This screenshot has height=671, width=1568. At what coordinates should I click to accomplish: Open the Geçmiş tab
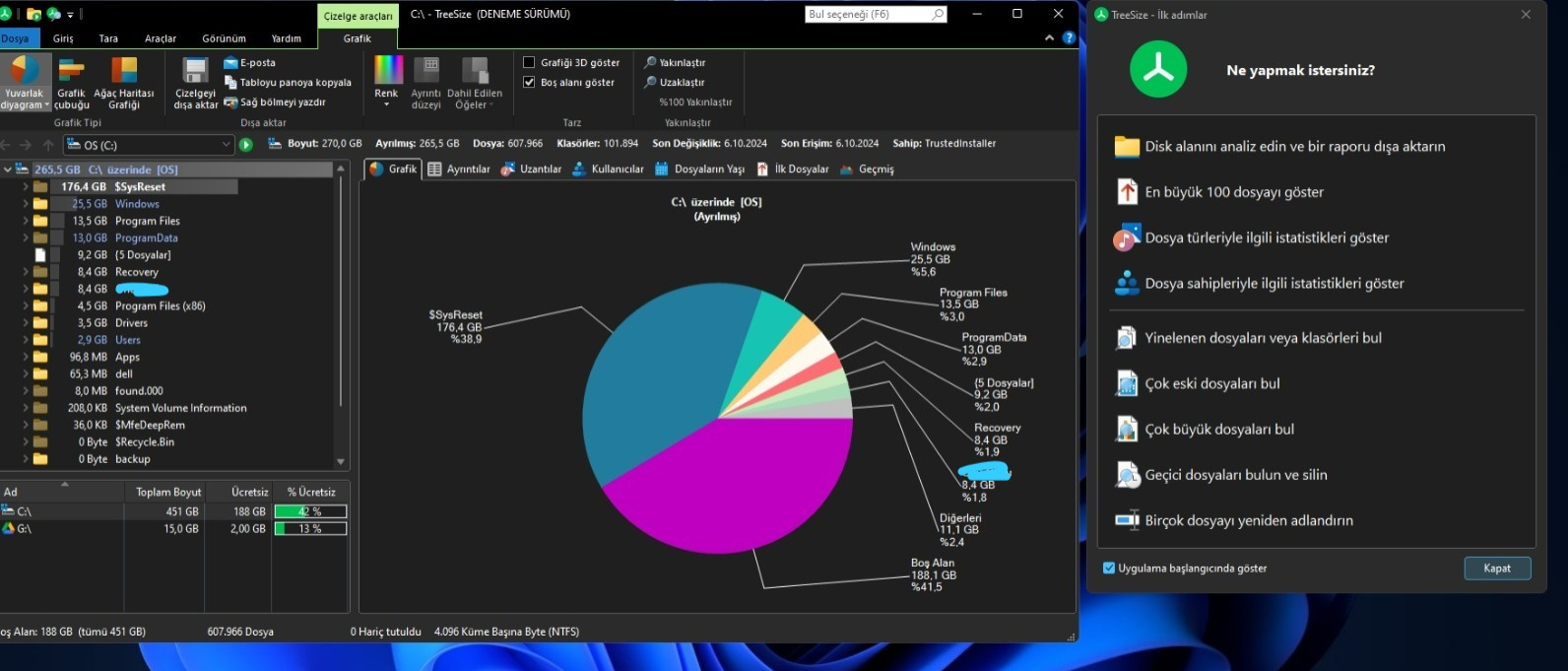867,169
